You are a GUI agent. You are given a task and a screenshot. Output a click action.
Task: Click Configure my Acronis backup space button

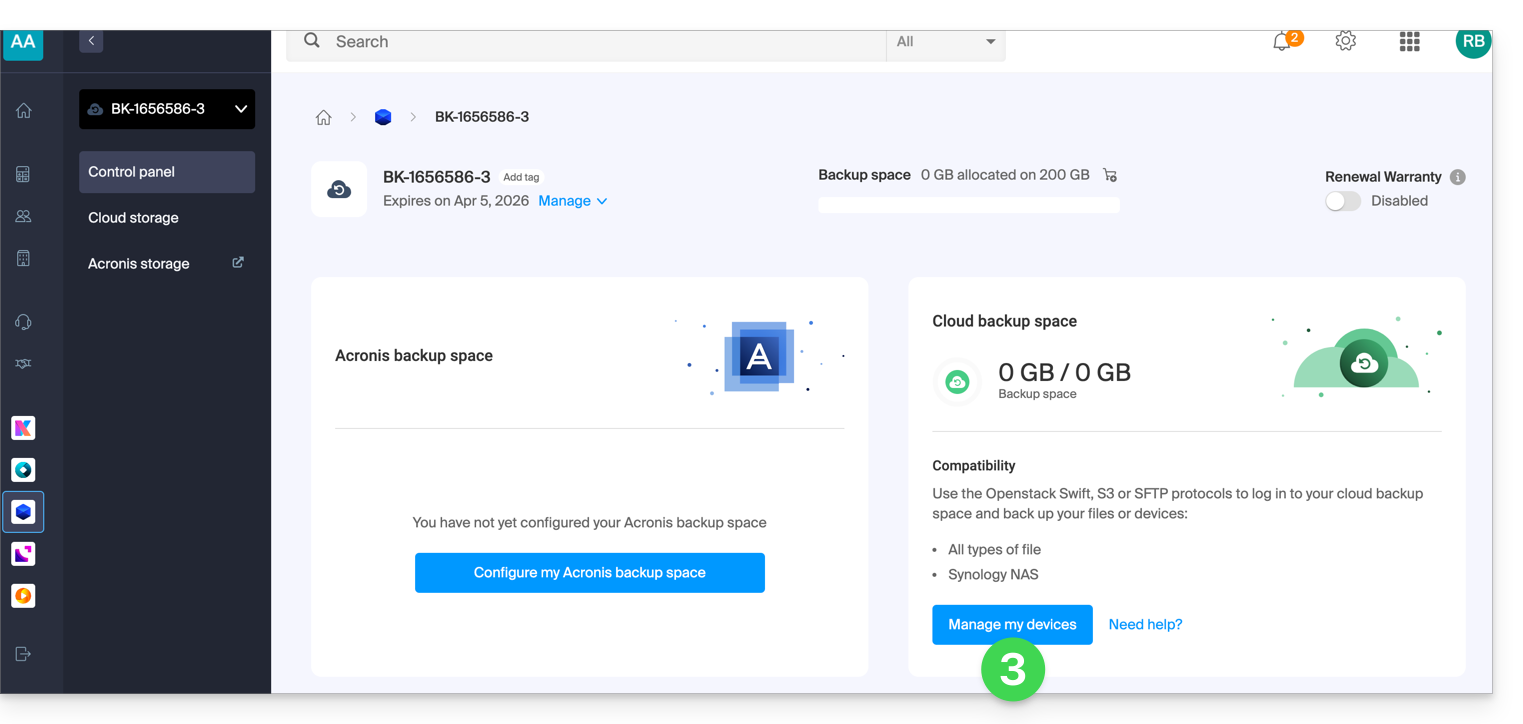pos(589,573)
